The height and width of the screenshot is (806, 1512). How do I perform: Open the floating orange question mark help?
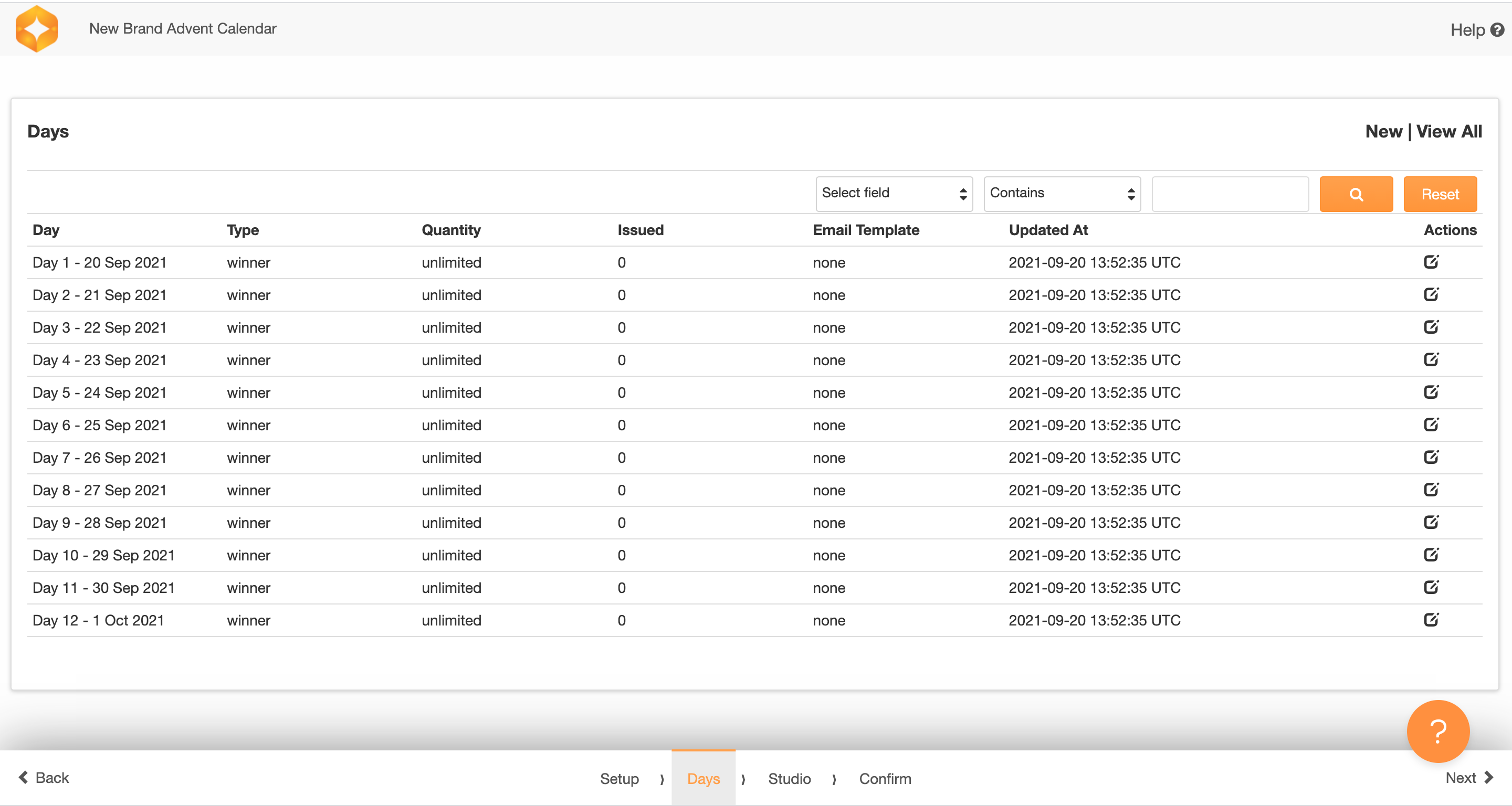[1437, 731]
